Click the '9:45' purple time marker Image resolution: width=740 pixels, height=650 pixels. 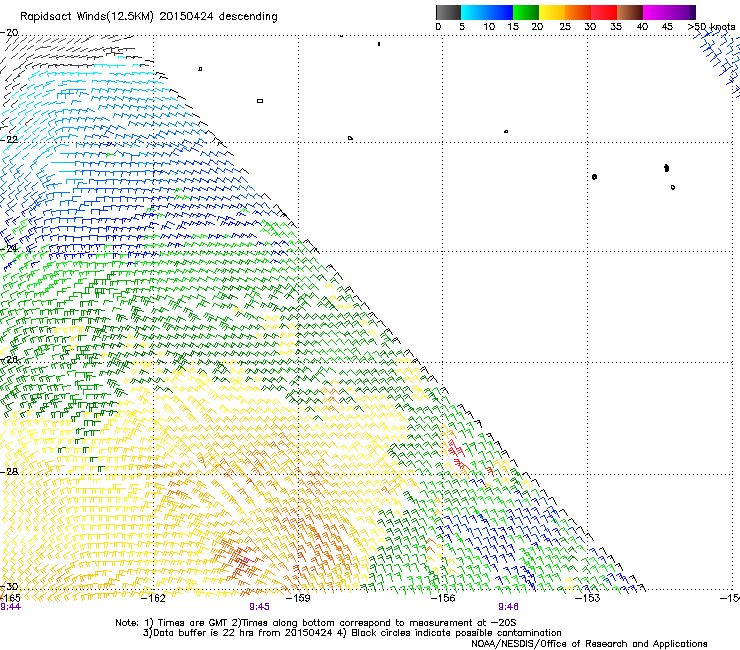pos(259,607)
